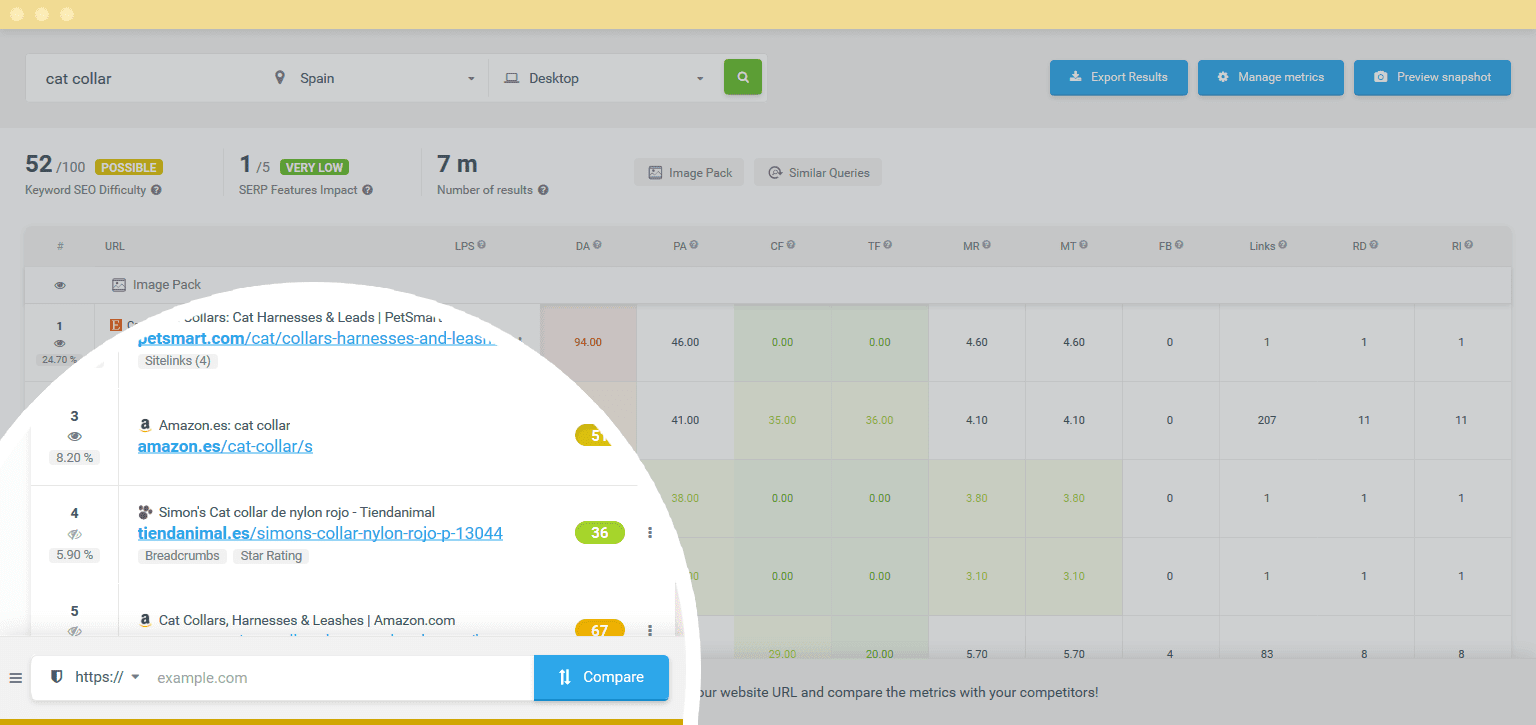Click the Sitelinks (4) tag
The image size is (1536, 725).
tap(178, 361)
